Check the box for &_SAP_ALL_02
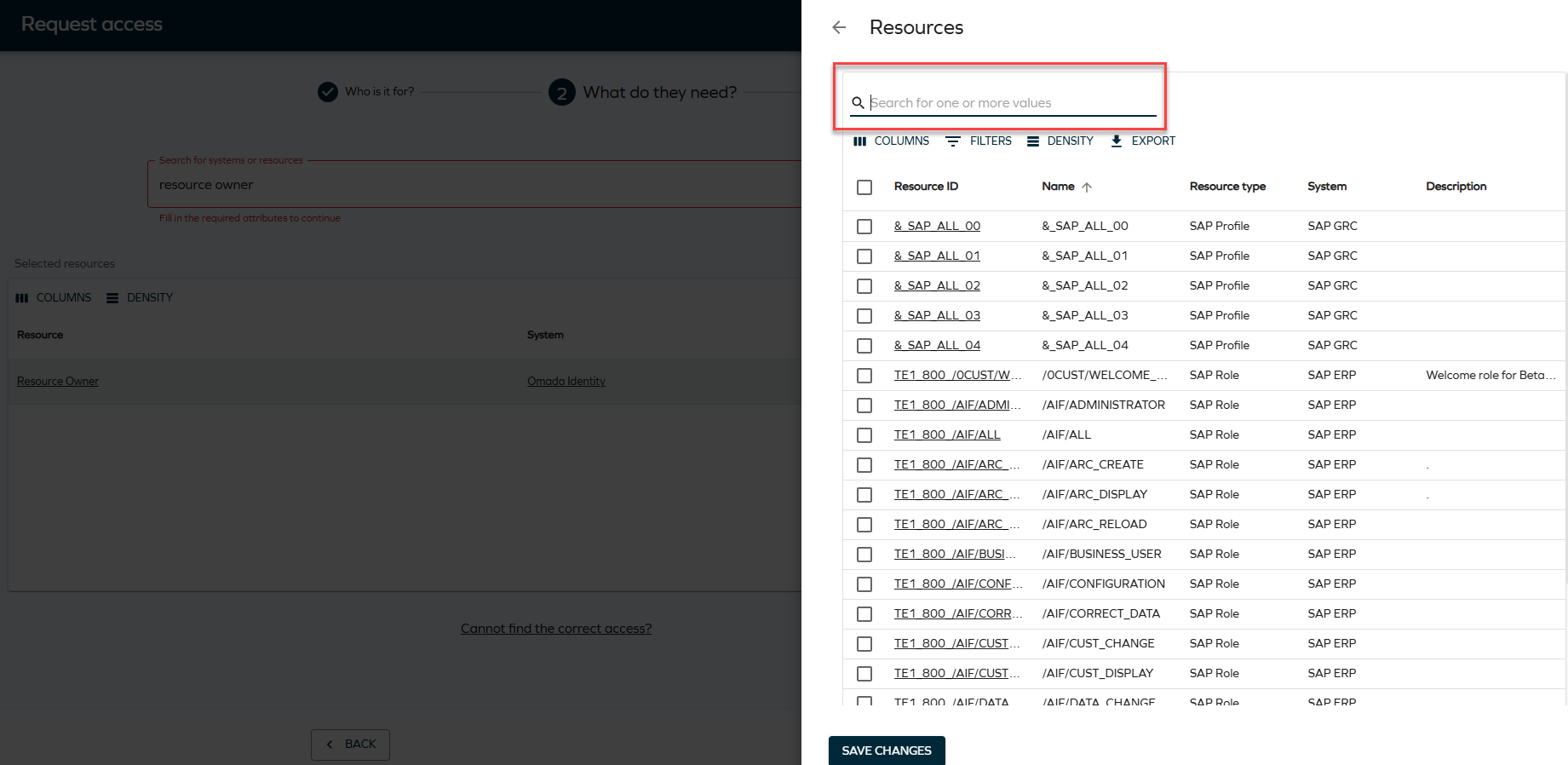The width and height of the screenshot is (1568, 765). tap(864, 286)
